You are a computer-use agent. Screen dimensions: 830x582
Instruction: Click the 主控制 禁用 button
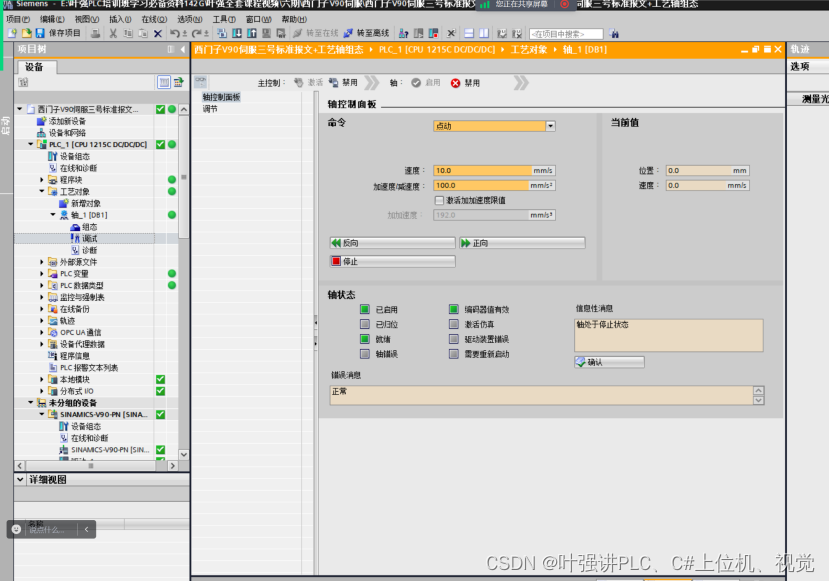pyautogui.click(x=344, y=83)
